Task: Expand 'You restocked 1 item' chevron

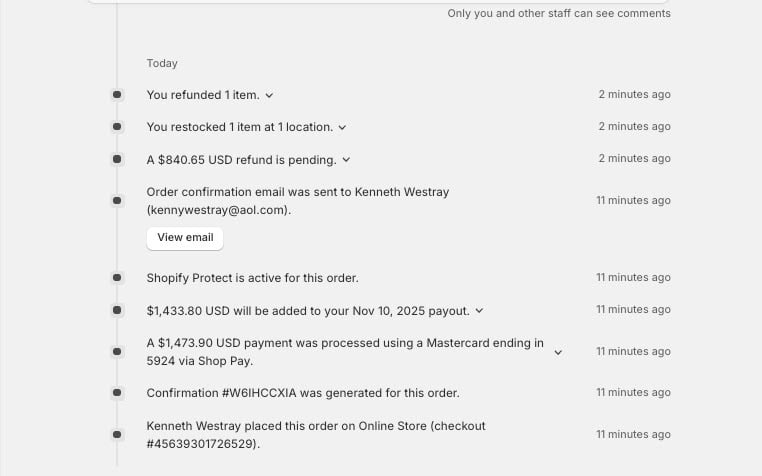Action: pos(342,128)
